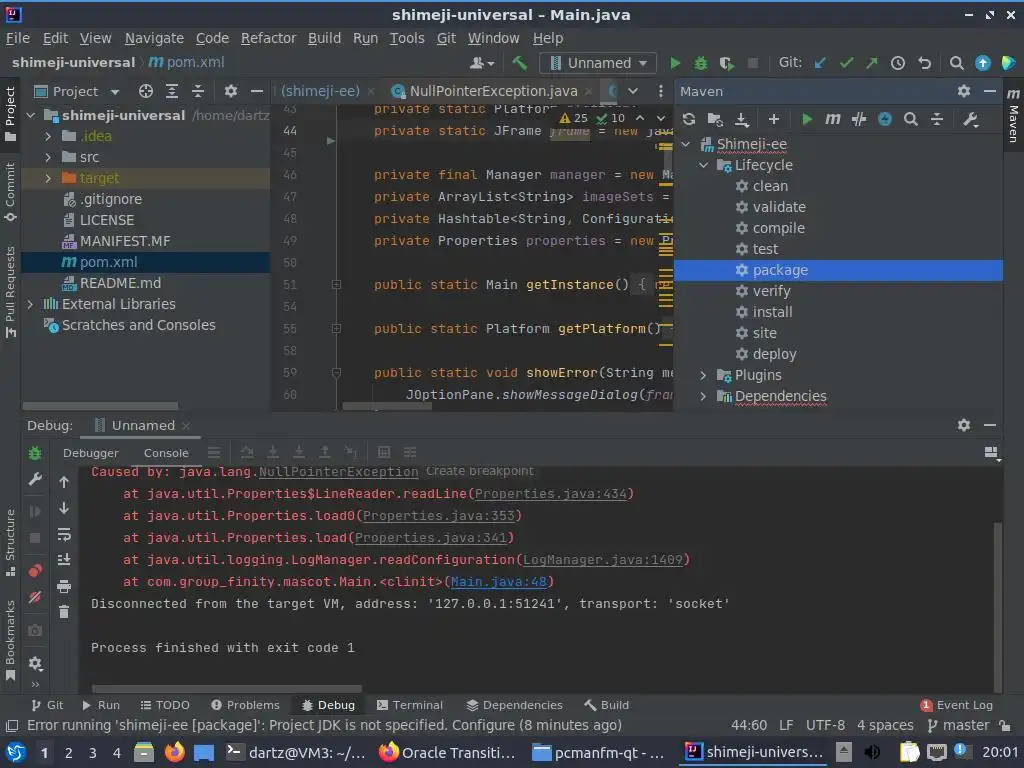The image size is (1024, 768).
Task: Select the install lifecycle goal
Action: [838, 312]
